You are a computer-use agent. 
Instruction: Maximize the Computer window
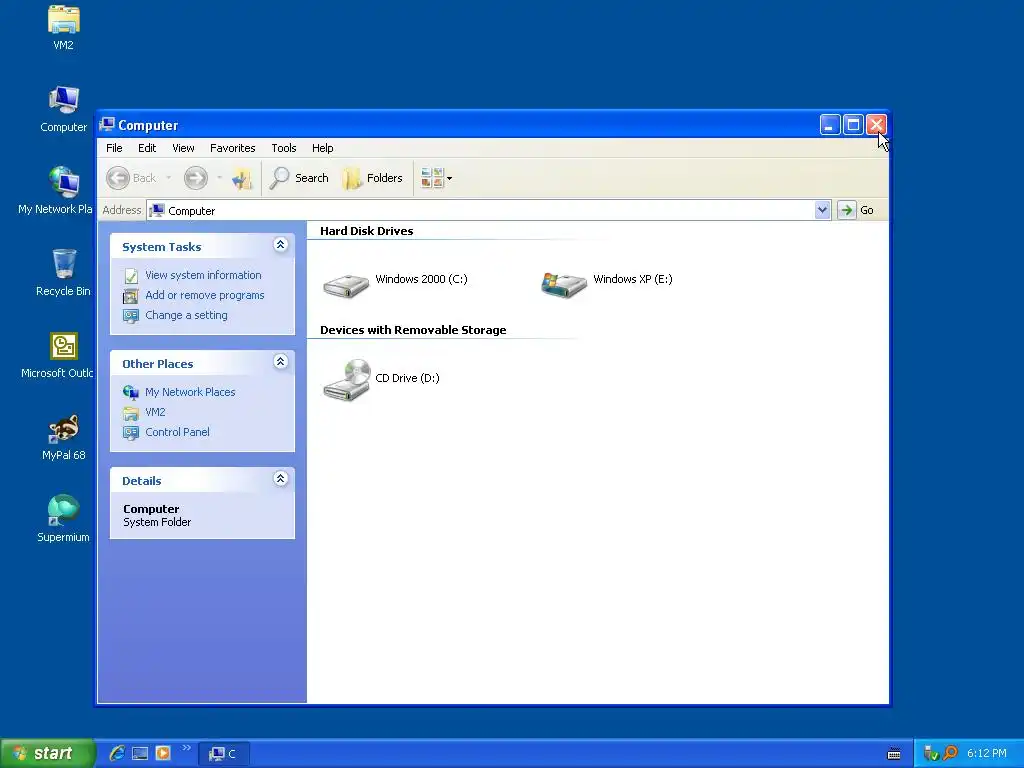coord(853,125)
